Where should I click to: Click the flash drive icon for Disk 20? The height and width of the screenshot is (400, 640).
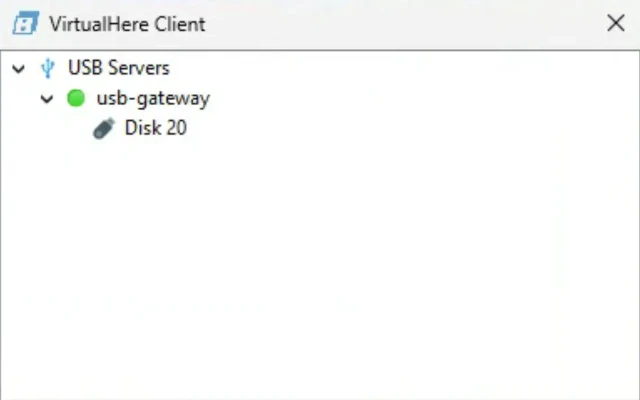click(104, 128)
